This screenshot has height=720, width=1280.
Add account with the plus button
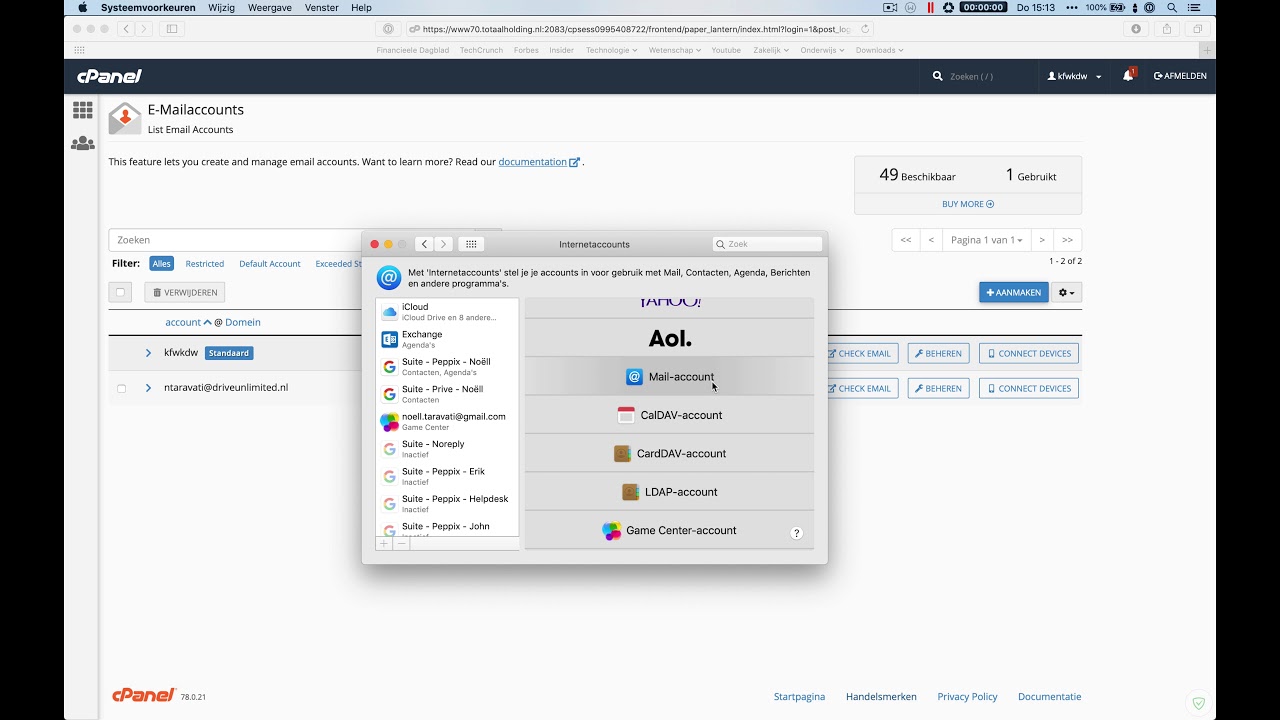[x=384, y=543]
